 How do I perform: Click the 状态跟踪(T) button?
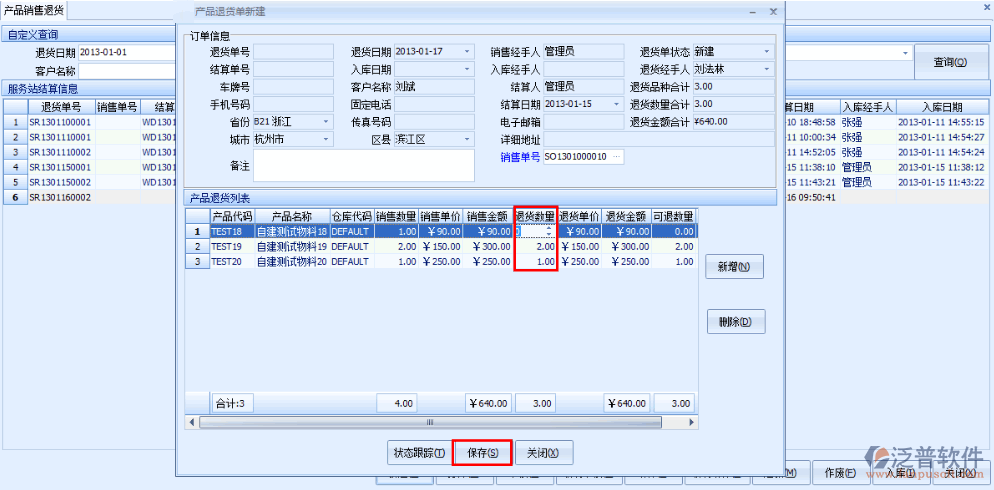pos(418,453)
